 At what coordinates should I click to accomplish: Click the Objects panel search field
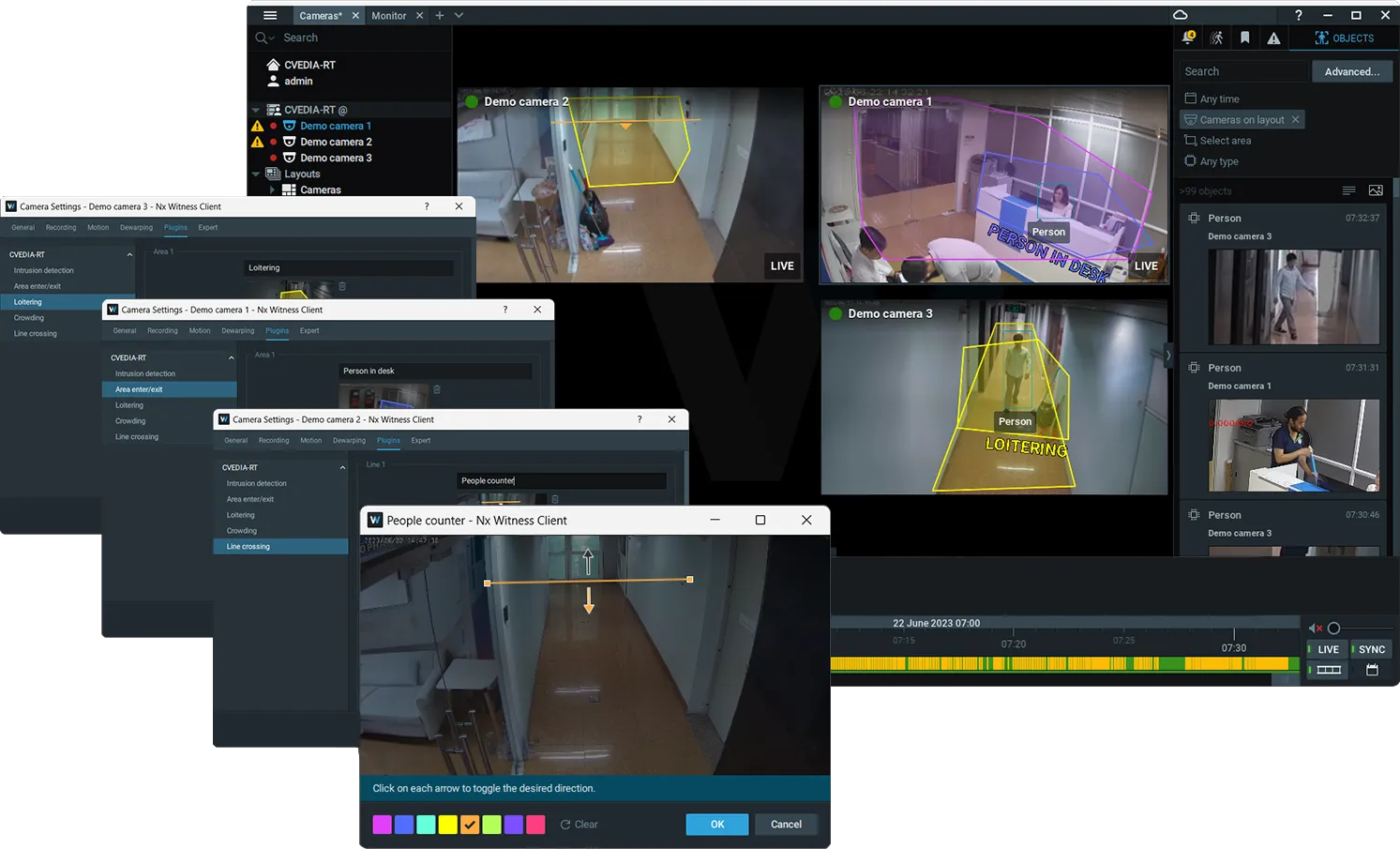[1242, 71]
